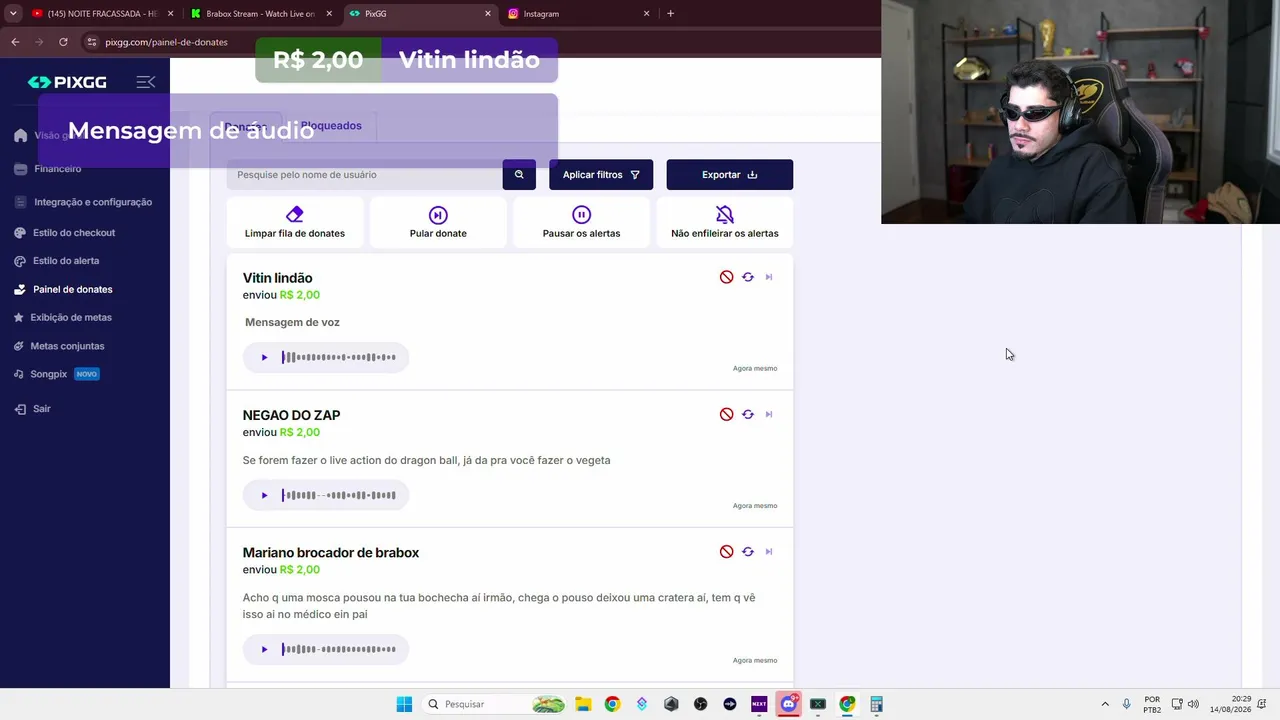Viewport: 1280px width, 720px height.
Task: Reload the PixGG page
Action: (x=63, y=42)
